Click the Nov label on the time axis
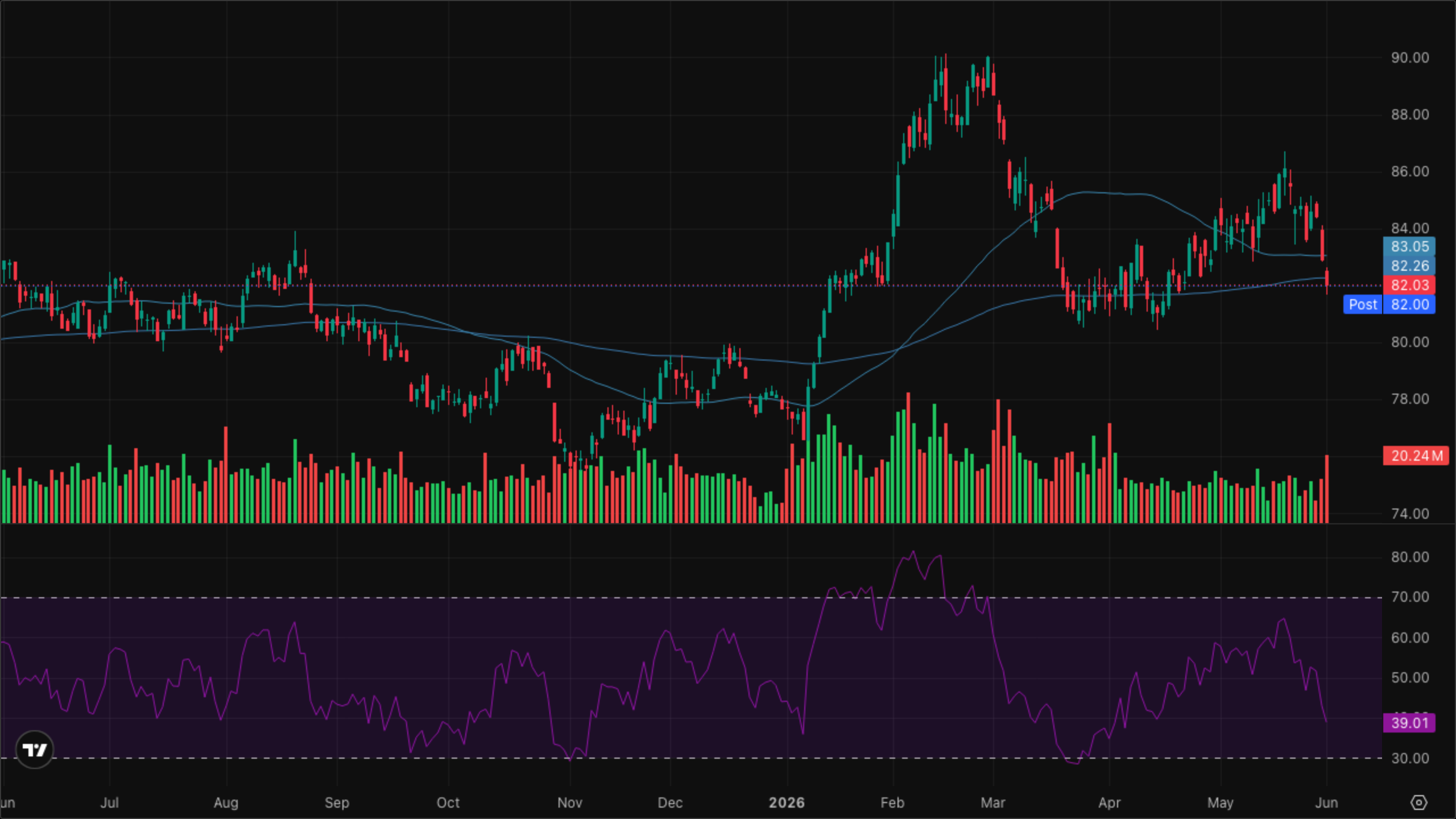The height and width of the screenshot is (819, 1456). tap(570, 803)
